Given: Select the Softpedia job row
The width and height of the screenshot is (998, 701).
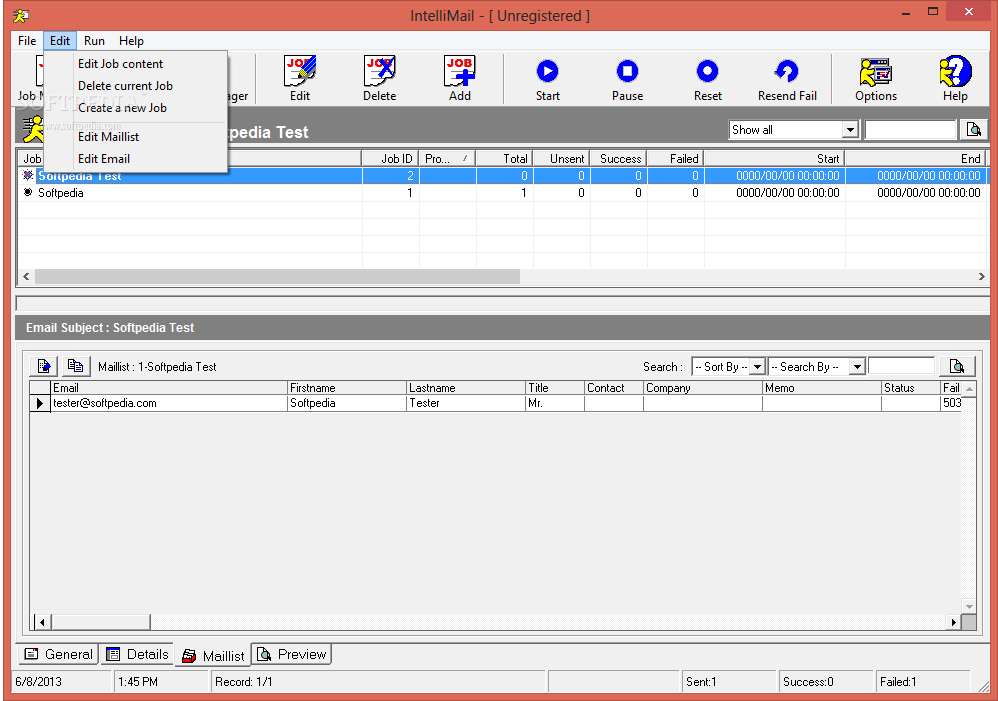Looking at the screenshot, I should (503, 193).
